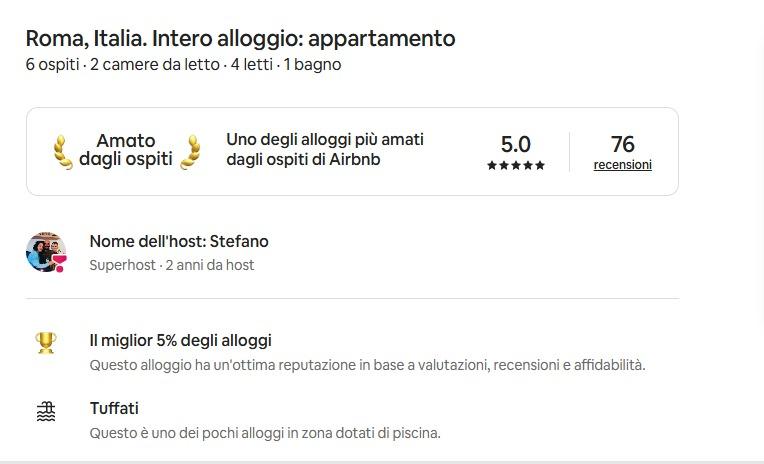Screen dimensions: 764x464
Task: Click the Superhost badge on avatar
Action: [x=59, y=263]
